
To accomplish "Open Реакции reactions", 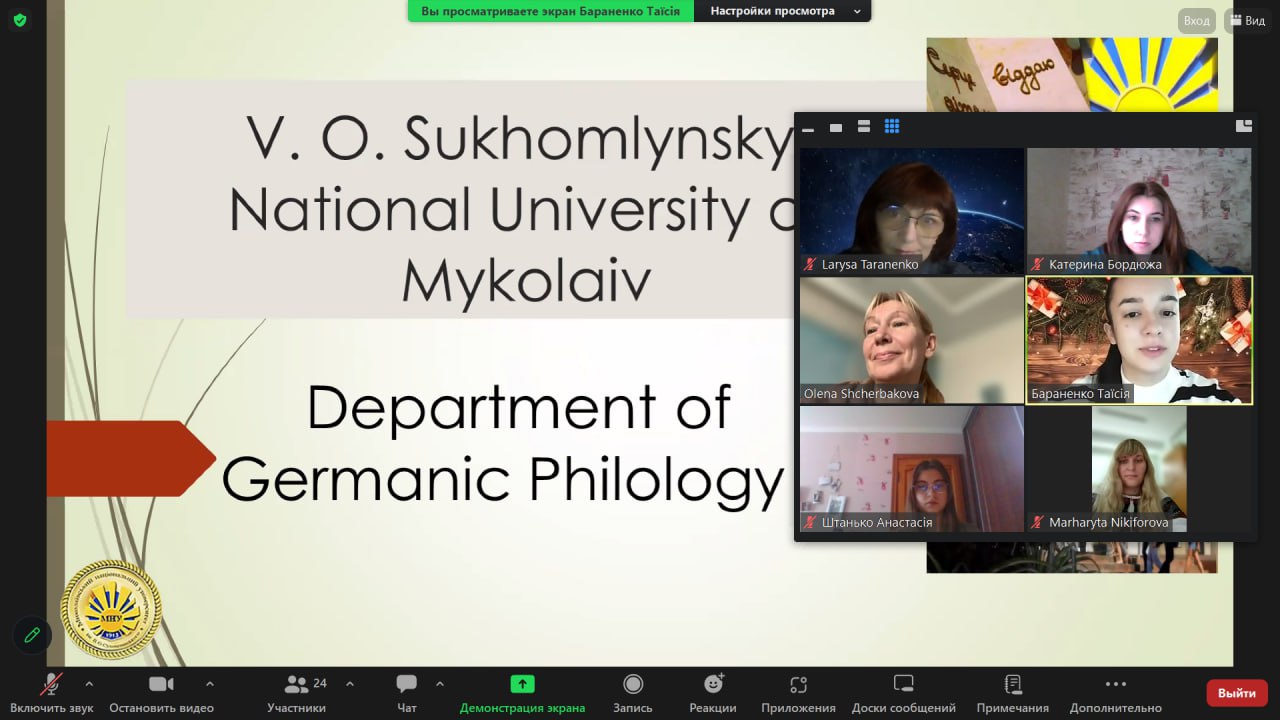I will coord(713,693).
